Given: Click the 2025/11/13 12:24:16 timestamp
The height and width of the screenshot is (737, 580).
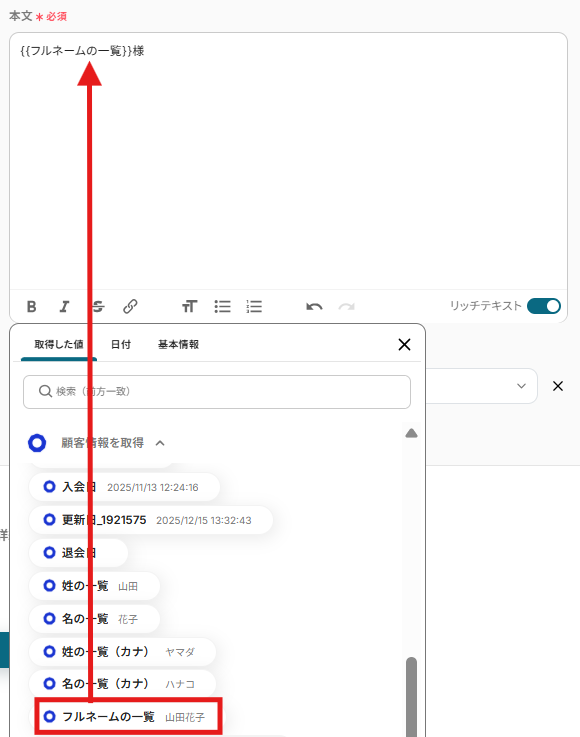Looking at the screenshot, I should tap(153, 487).
